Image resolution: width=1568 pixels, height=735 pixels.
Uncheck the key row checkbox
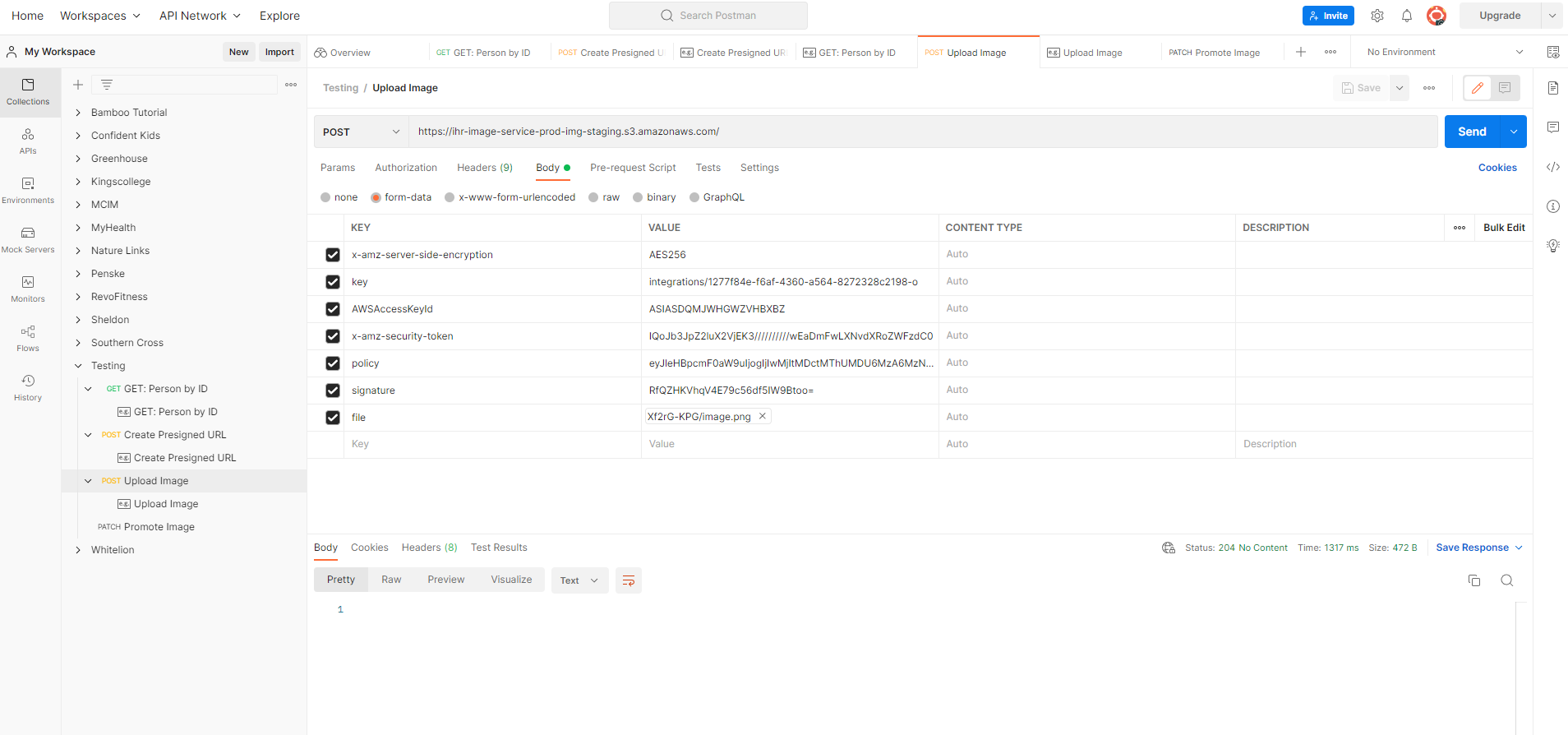pos(333,282)
